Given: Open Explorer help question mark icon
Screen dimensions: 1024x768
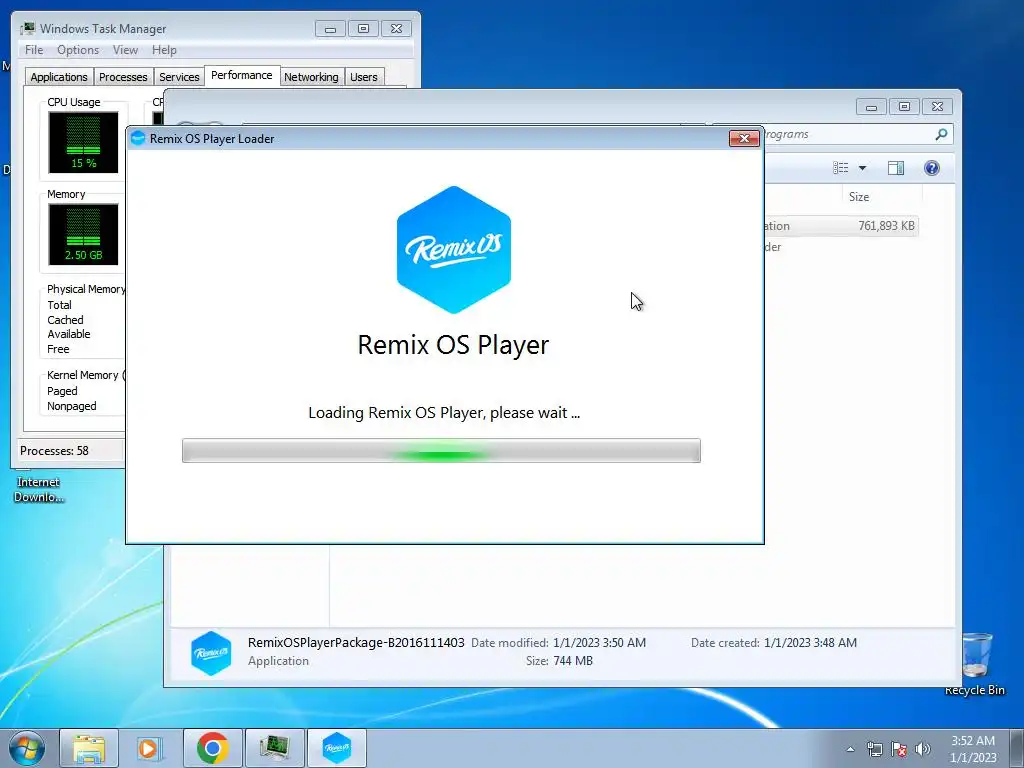Looking at the screenshot, I should tap(932, 168).
